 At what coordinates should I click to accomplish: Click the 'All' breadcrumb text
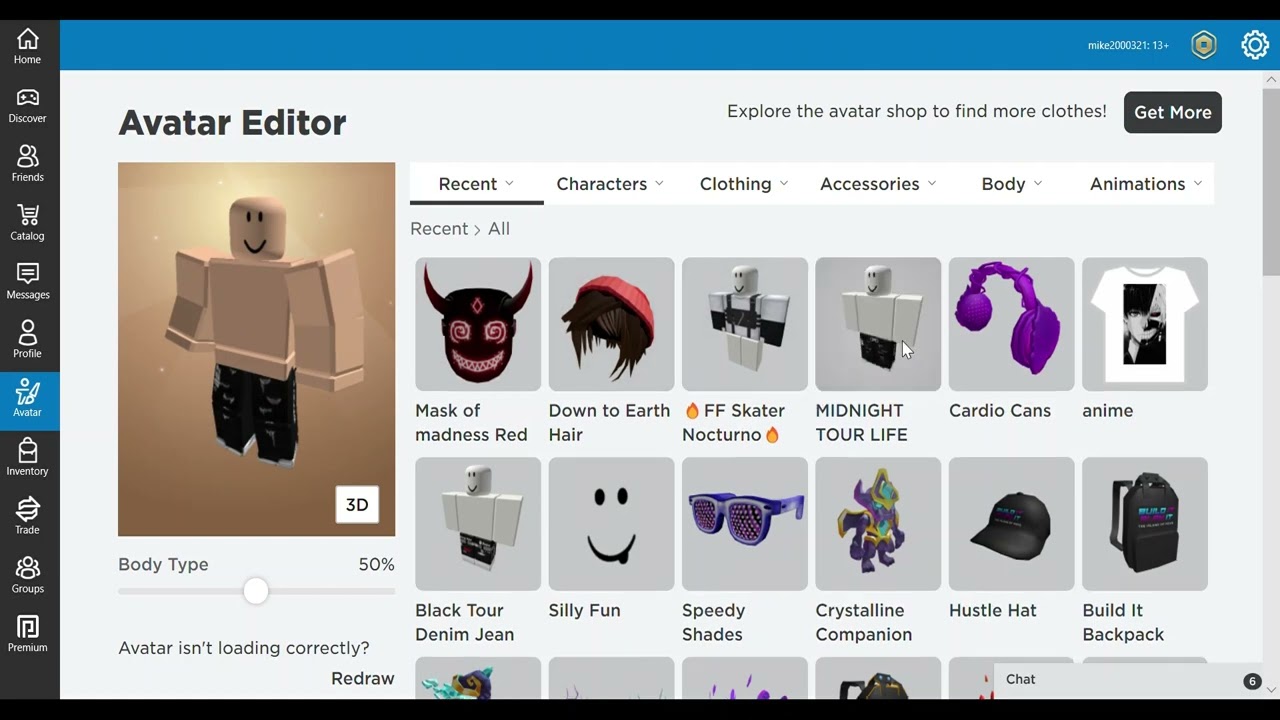pos(499,229)
